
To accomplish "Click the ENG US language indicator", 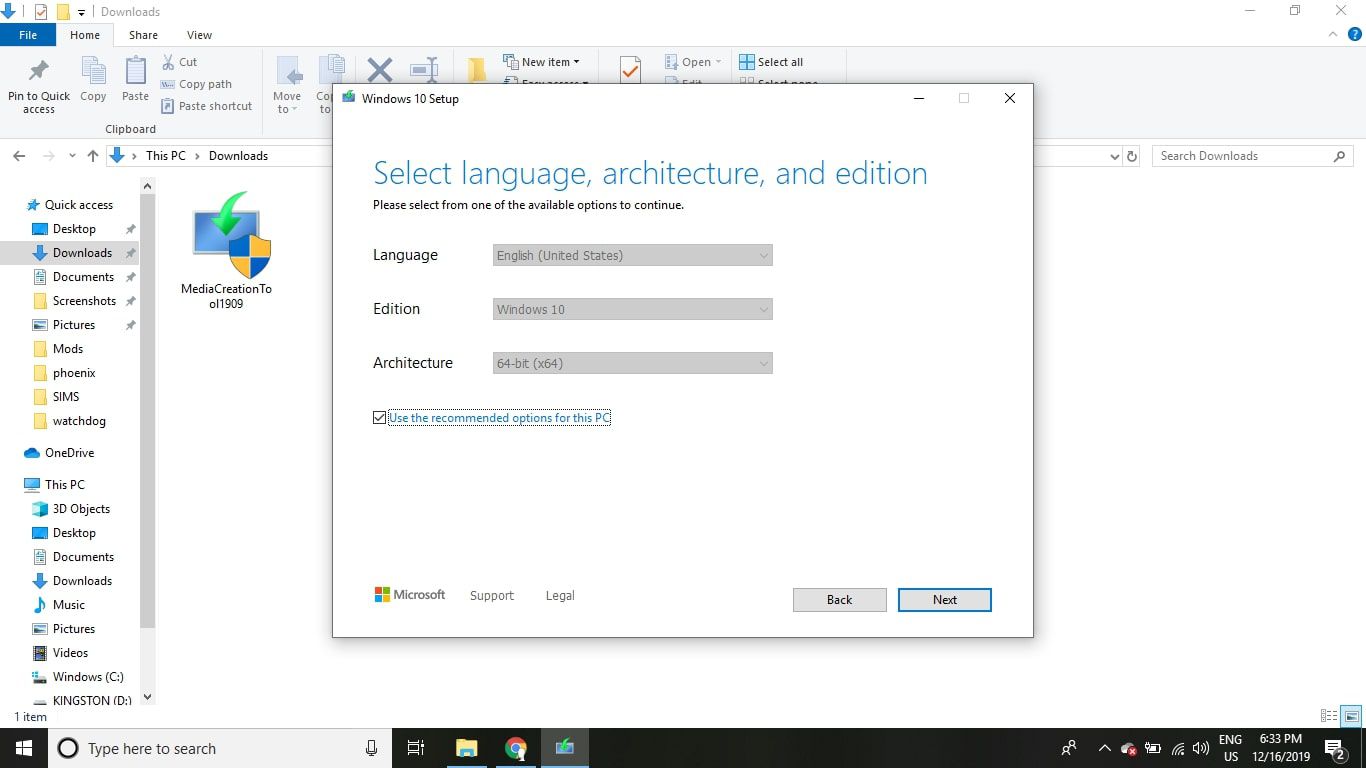I will (x=1230, y=748).
